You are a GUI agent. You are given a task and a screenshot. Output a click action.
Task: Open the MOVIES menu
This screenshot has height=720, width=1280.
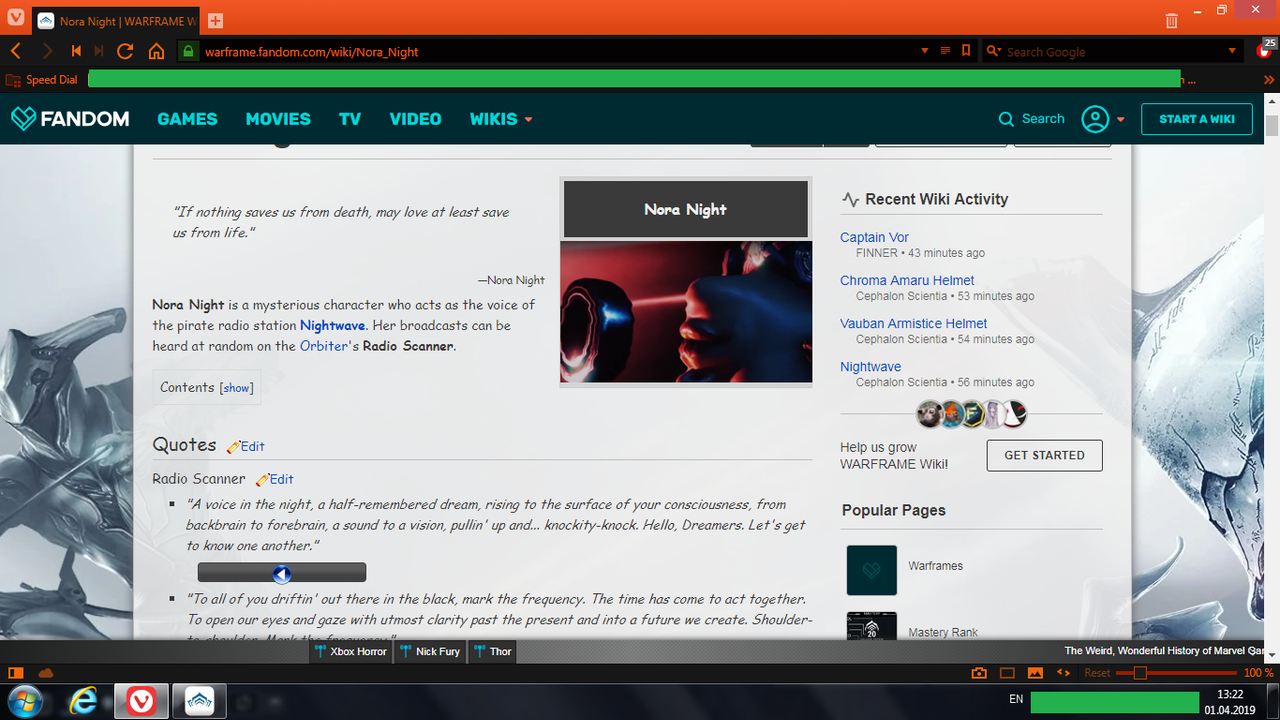(278, 119)
